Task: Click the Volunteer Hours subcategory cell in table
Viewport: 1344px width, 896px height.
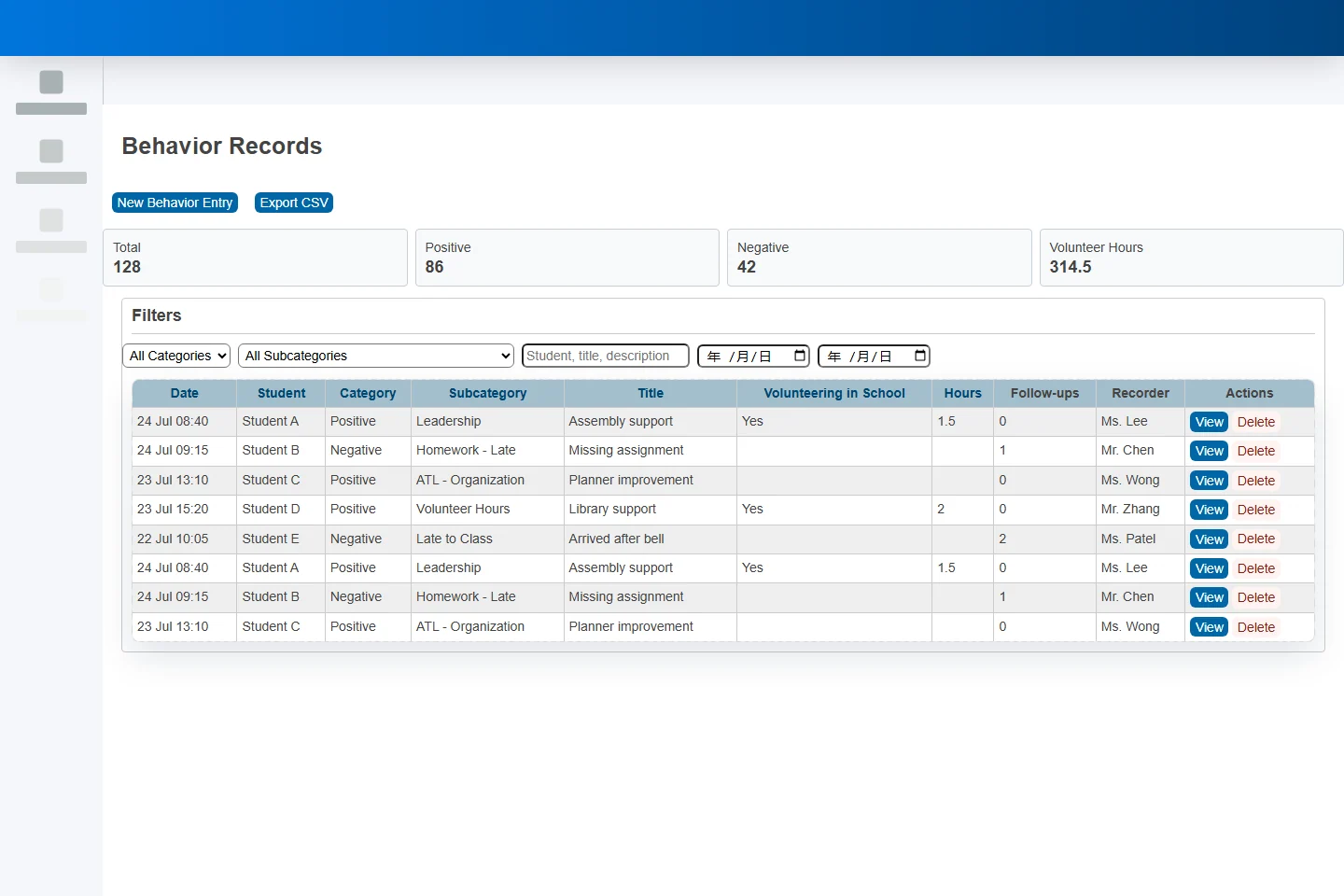Action: [487, 510]
